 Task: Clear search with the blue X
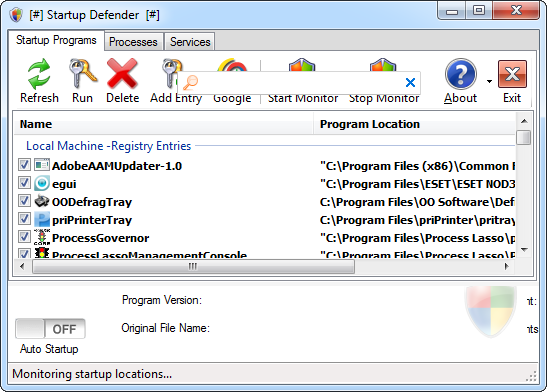point(411,82)
